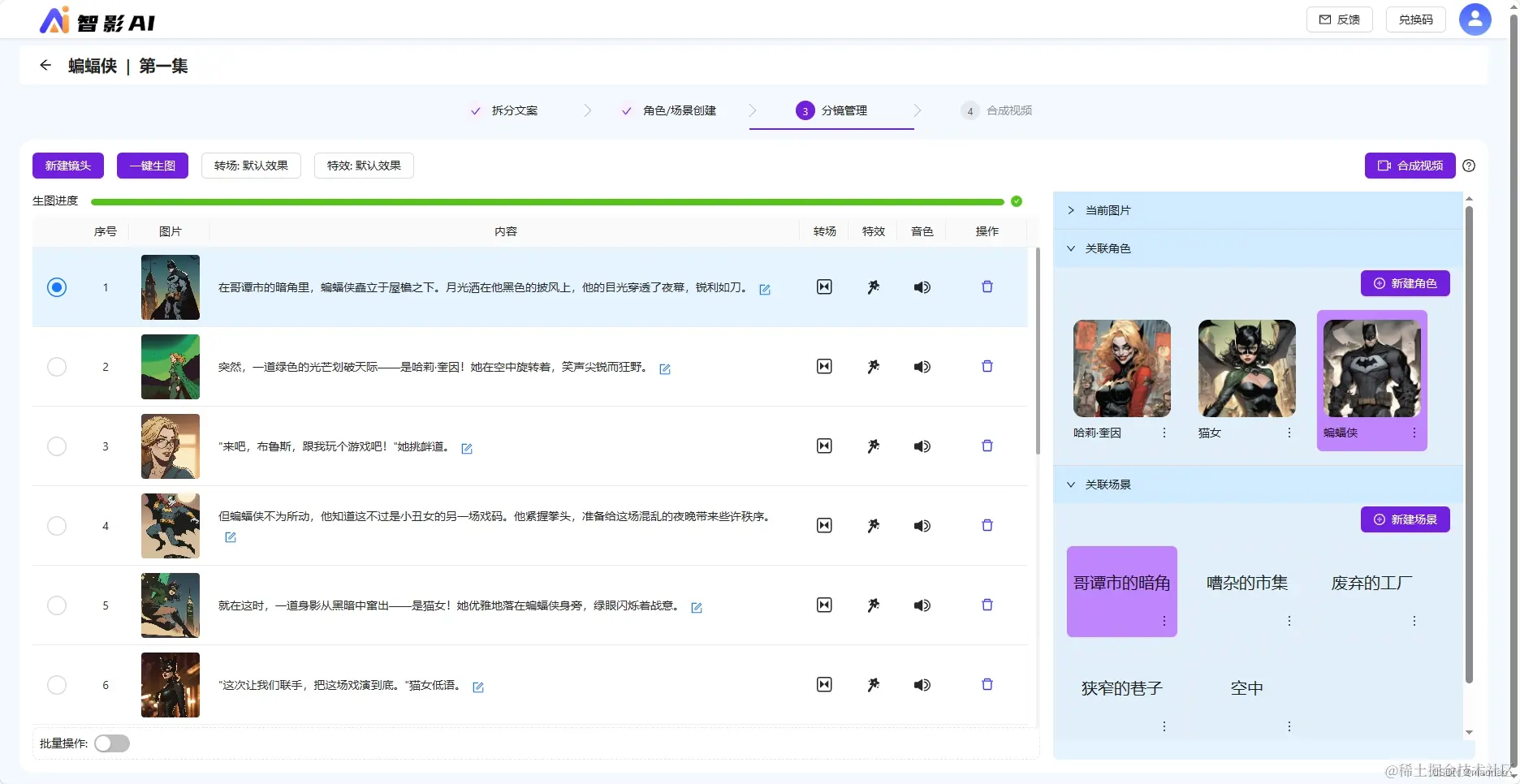The width and height of the screenshot is (1520, 784).
Task: Expand the 当前图片 section
Action: click(1258, 210)
